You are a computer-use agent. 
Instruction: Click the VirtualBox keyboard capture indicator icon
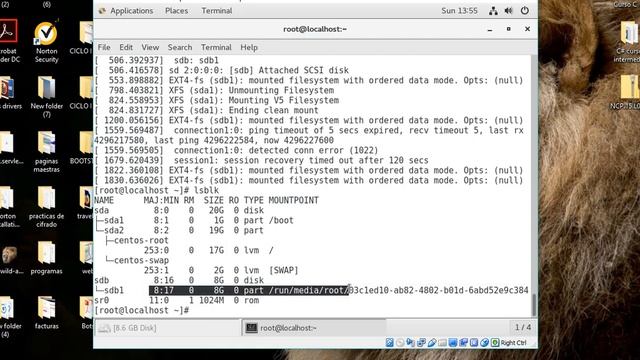pyautogui.click(x=495, y=342)
